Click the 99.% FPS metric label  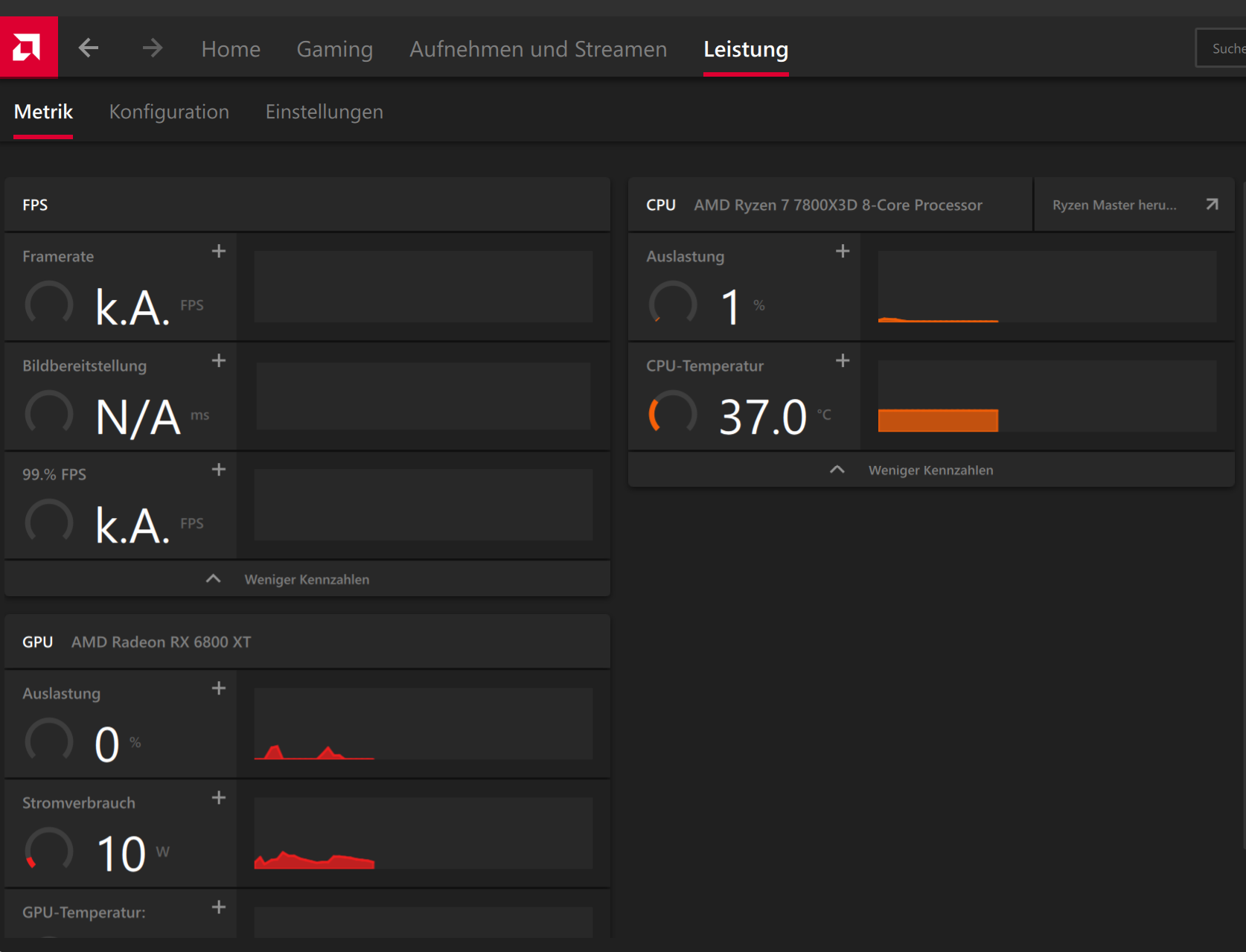(54, 474)
